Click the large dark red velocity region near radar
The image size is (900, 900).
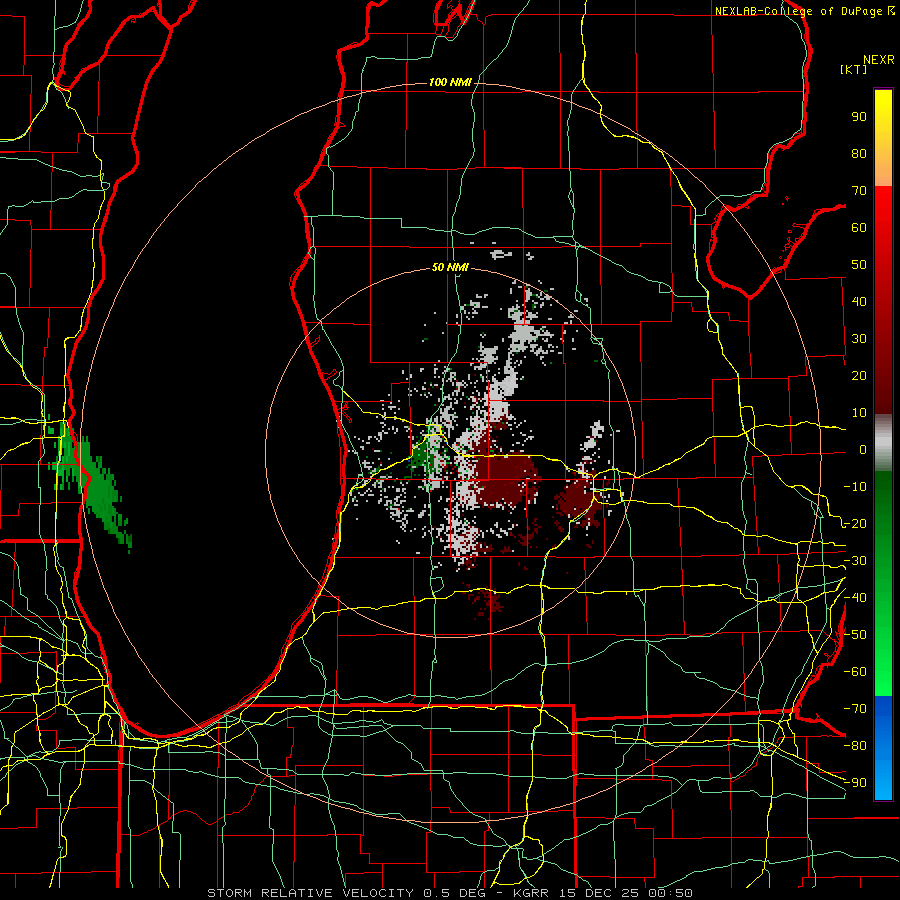click(508, 479)
